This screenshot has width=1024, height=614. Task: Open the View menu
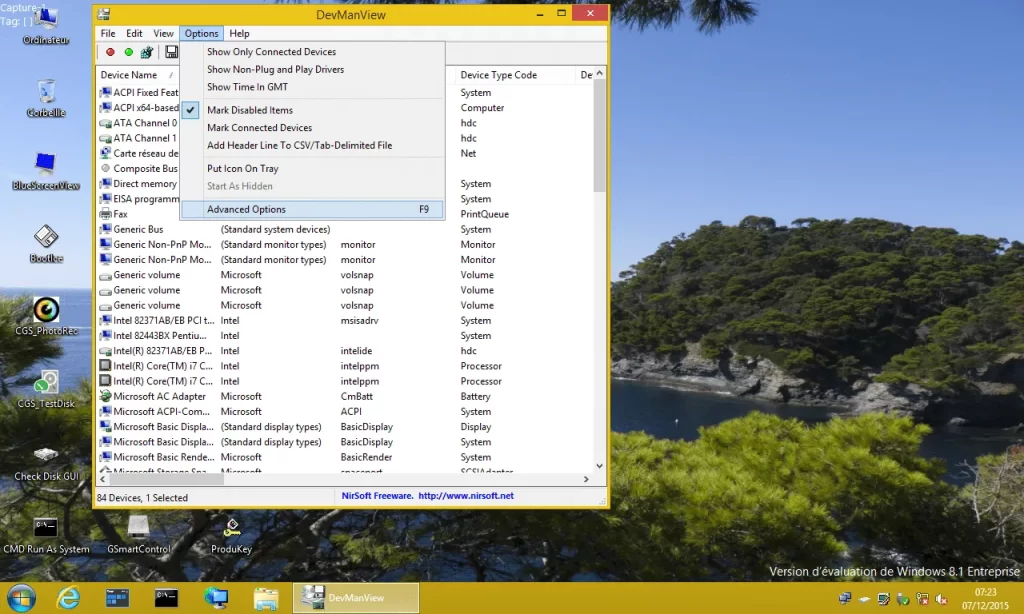click(163, 33)
